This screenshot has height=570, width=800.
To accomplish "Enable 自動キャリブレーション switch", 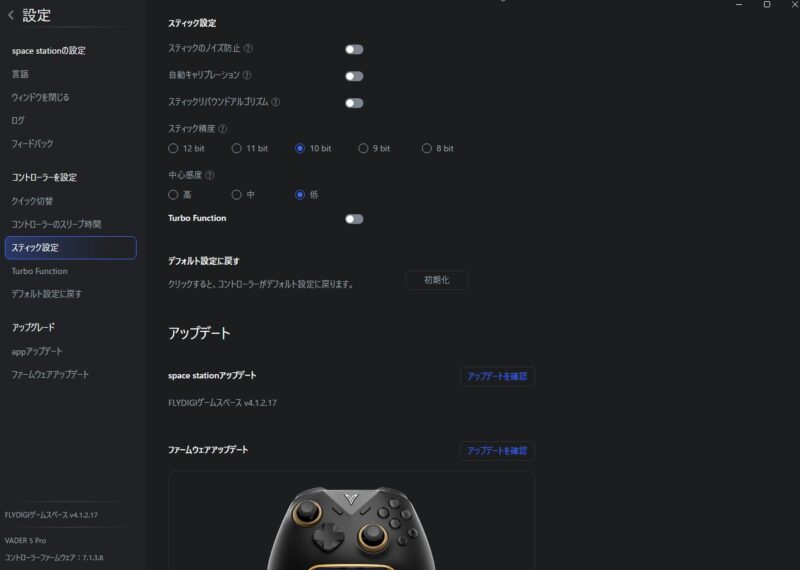I will pyautogui.click(x=354, y=76).
